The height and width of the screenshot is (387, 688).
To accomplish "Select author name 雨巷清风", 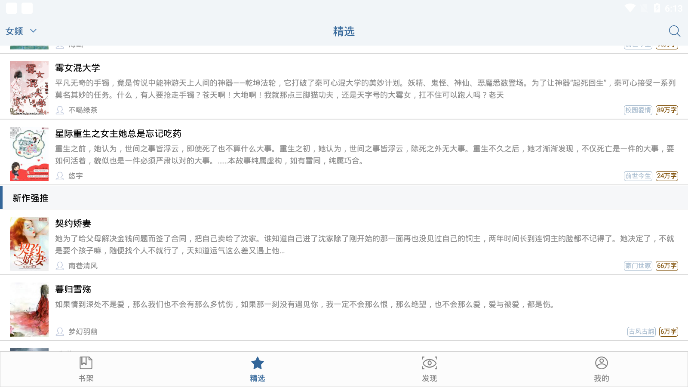I will coord(83,266).
